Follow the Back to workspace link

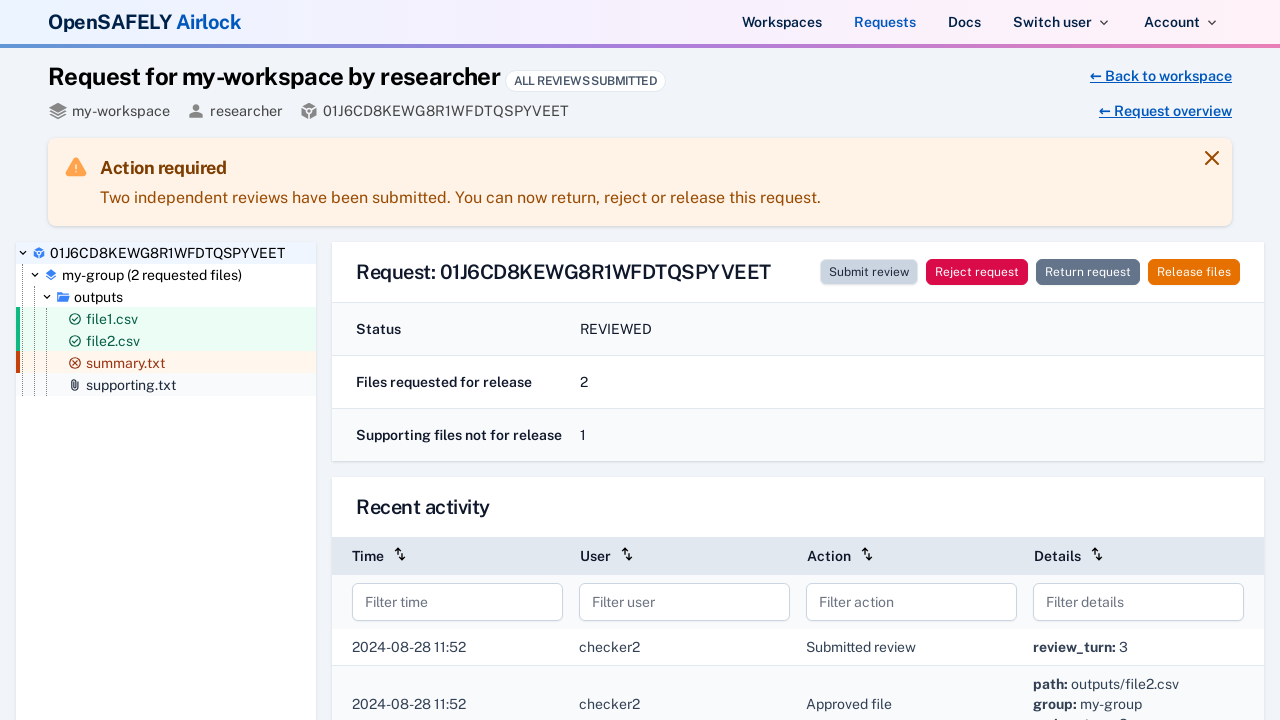click(1160, 76)
